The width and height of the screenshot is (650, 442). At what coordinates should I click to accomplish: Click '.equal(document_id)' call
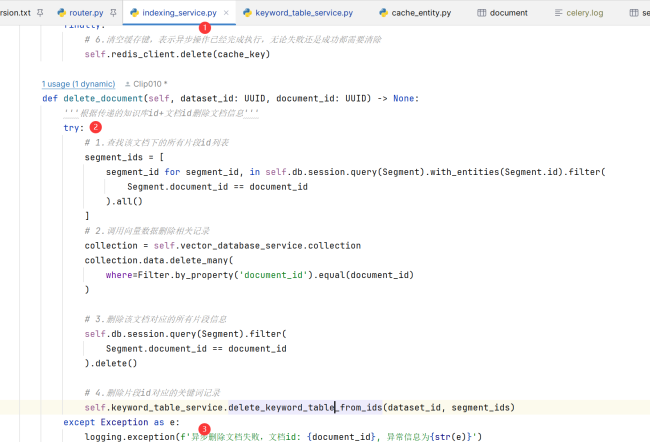[x=364, y=275]
